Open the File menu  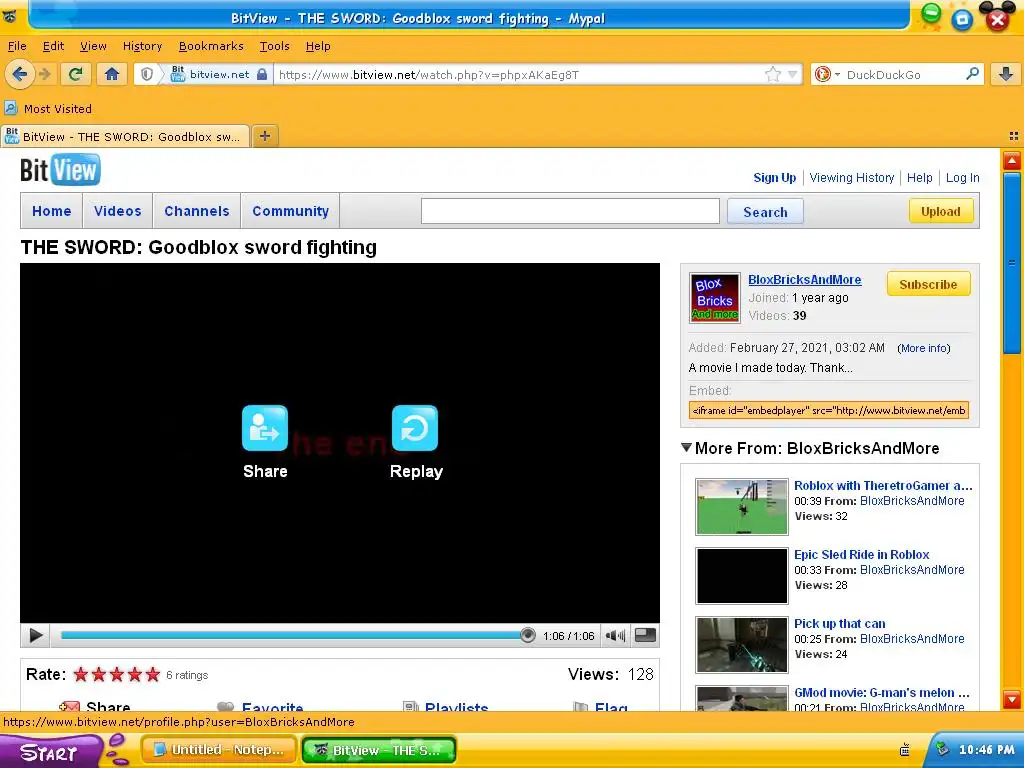tap(17, 46)
